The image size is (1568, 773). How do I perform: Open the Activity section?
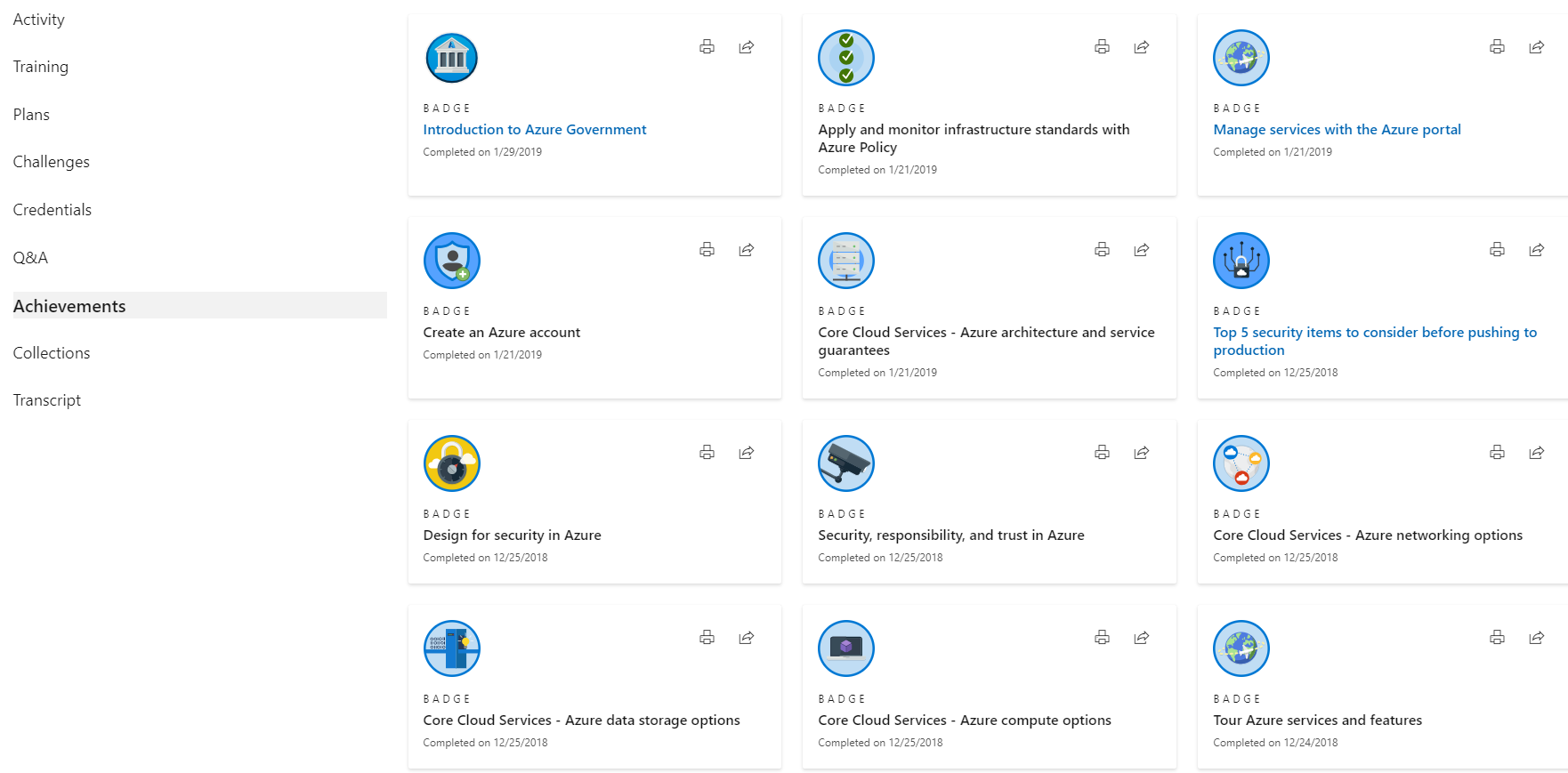click(x=39, y=20)
